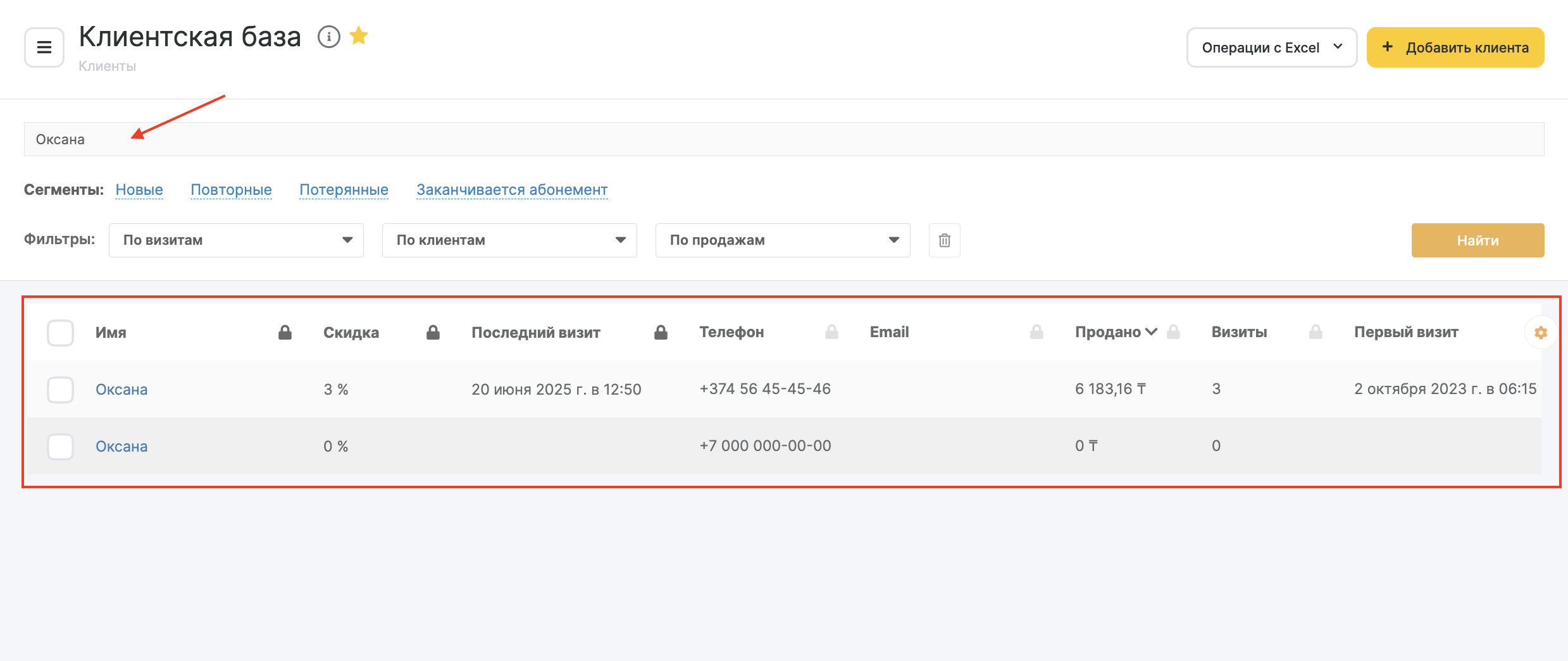Click lock icon beside Имя column
The image size is (1568, 661).
pyautogui.click(x=285, y=333)
